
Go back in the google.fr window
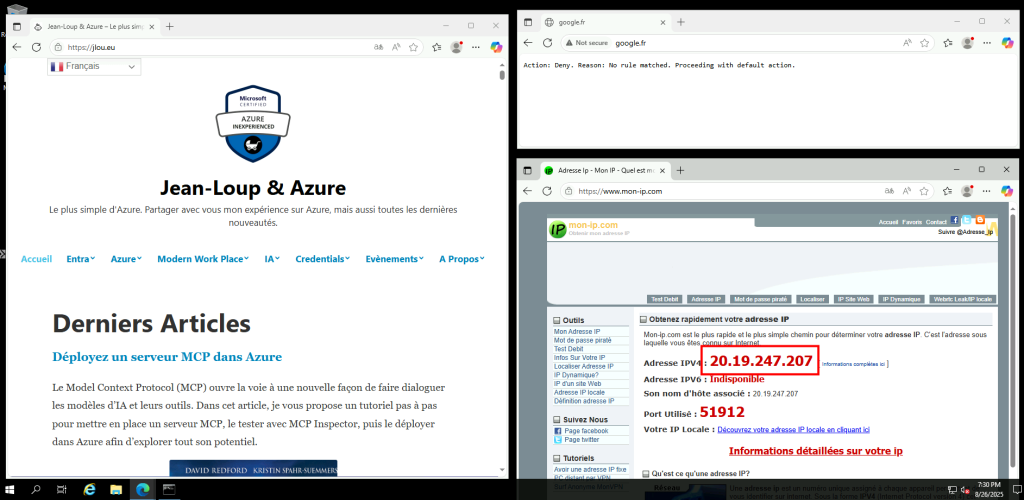coord(528,42)
